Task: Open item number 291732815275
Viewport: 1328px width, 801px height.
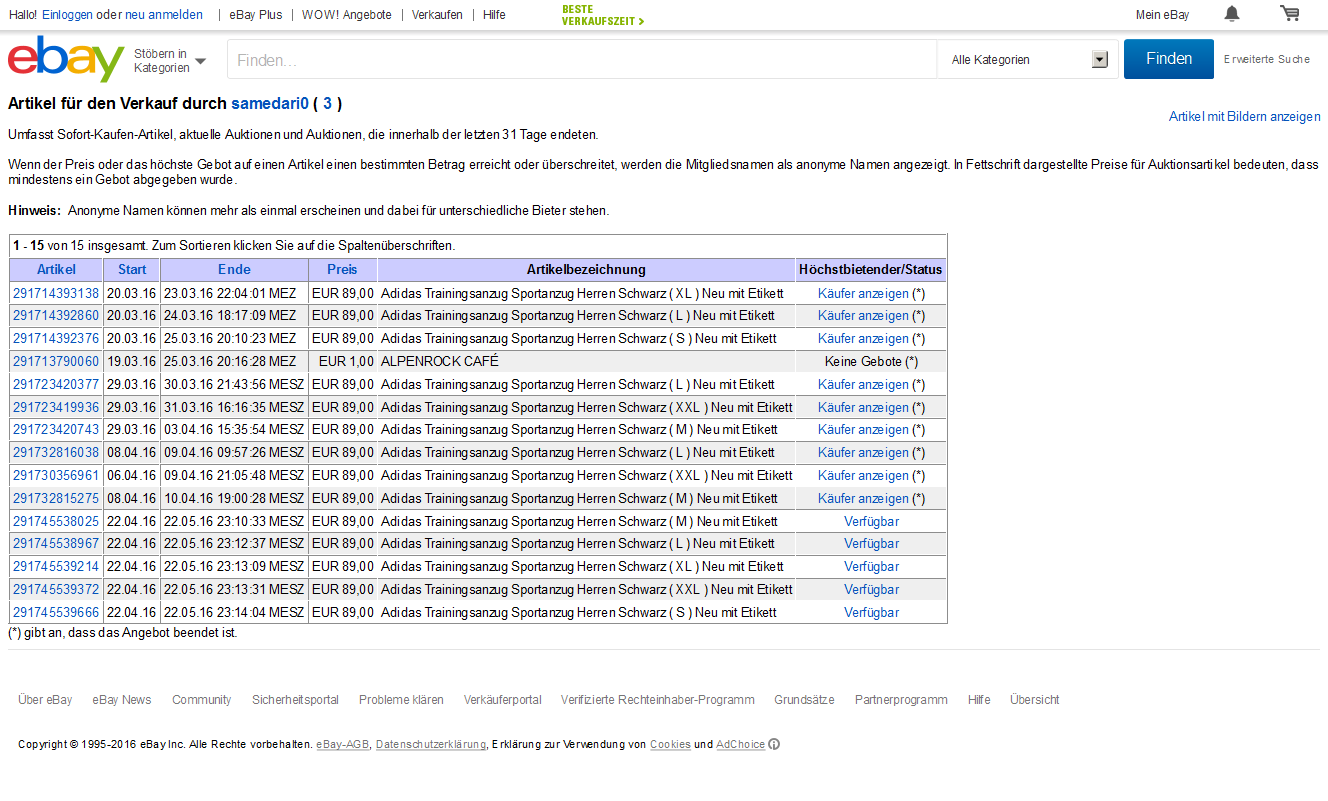Action: coord(56,498)
